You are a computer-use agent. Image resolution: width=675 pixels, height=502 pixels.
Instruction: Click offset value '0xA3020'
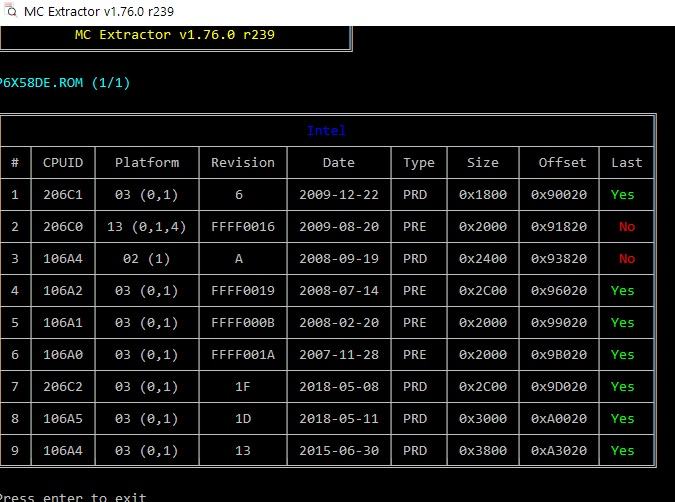(x=559, y=450)
